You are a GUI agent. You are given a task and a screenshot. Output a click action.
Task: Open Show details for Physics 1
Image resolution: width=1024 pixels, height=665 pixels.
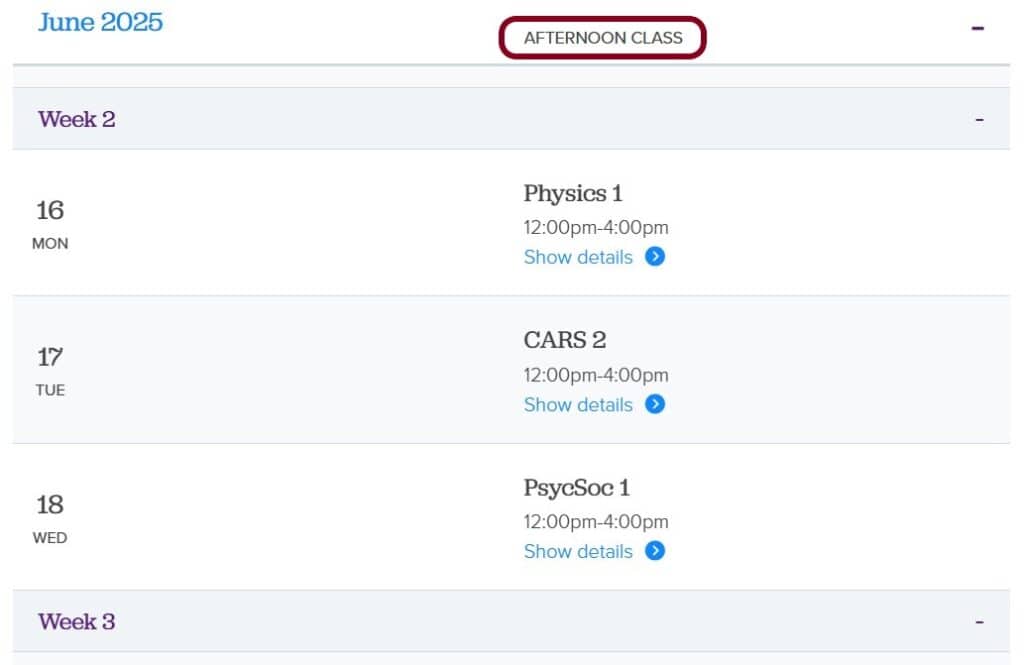pos(578,257)
